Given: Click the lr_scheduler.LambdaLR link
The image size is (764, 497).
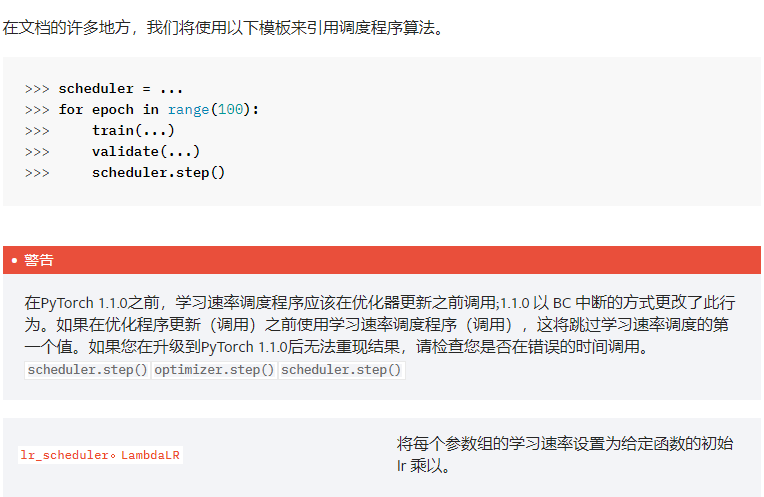Looking at the screenshot, I should click(100, 455).
